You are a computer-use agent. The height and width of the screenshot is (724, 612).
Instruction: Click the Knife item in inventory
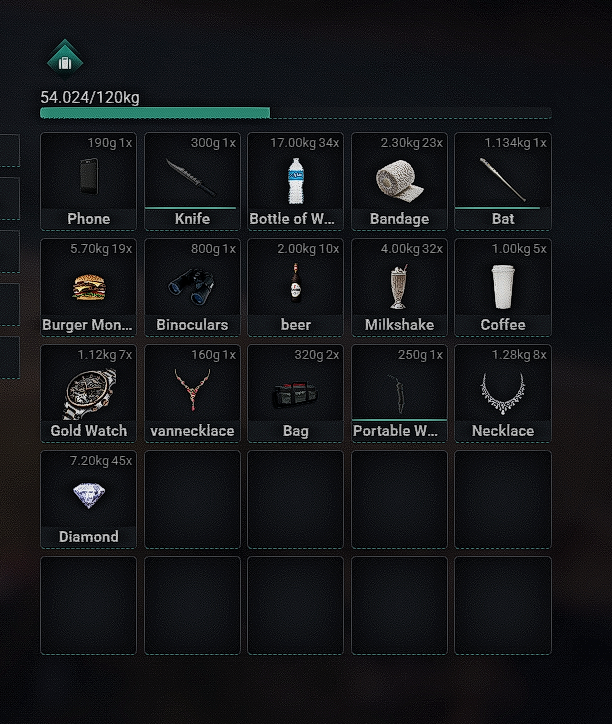pos(192,181)
